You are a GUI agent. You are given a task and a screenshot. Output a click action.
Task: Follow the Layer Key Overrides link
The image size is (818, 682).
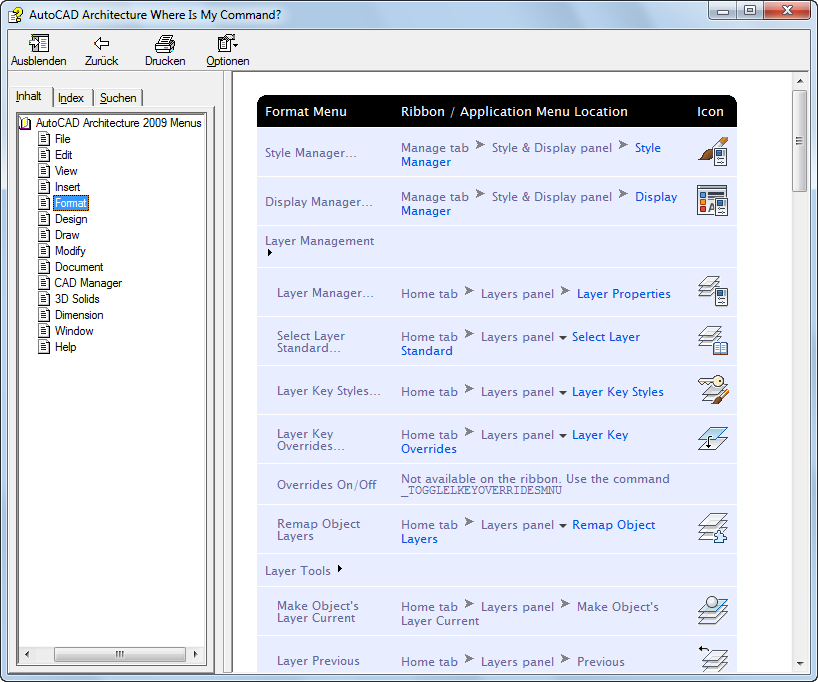coord(514,441)
